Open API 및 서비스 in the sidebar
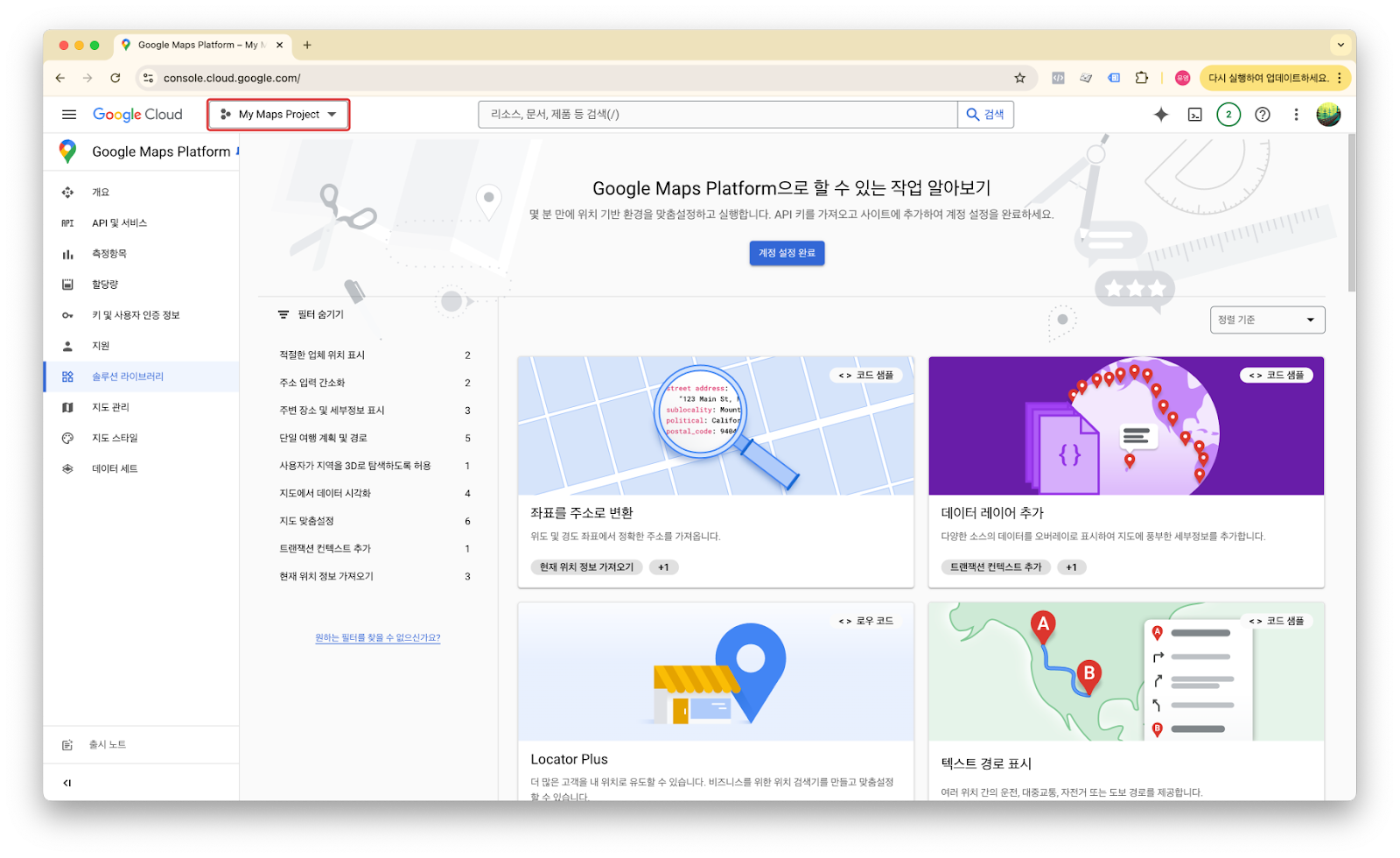Image resolution: width=1400 pixels, height=858 pixels. (141, 223)
